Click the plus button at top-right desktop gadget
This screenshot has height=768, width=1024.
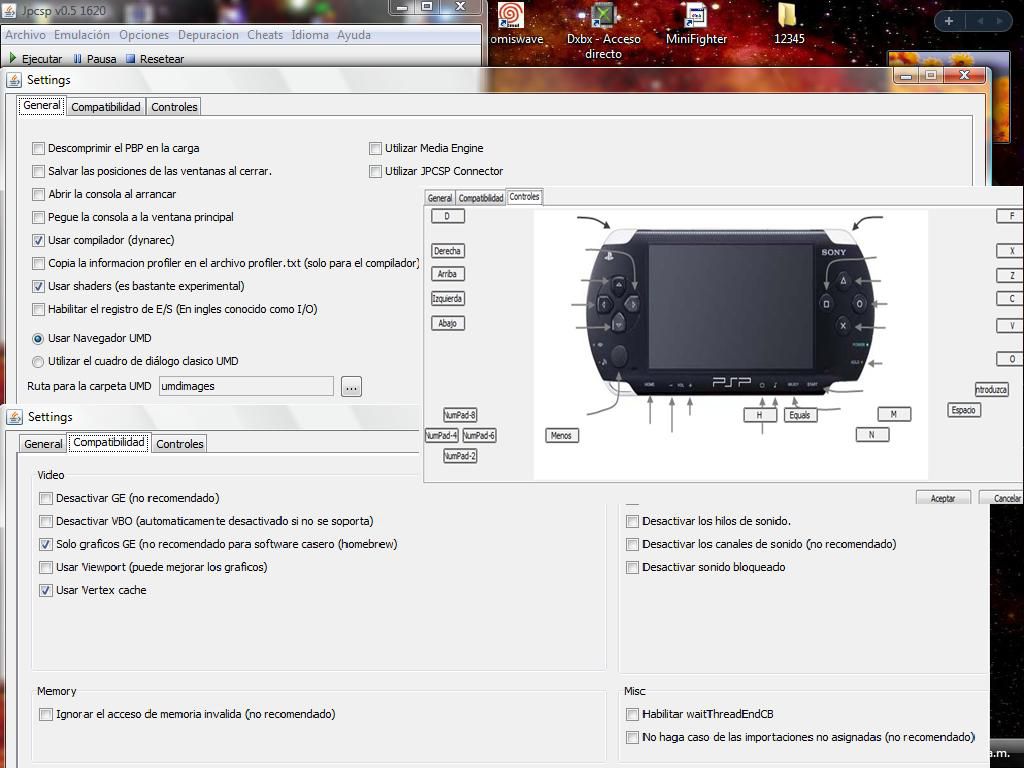949,21
